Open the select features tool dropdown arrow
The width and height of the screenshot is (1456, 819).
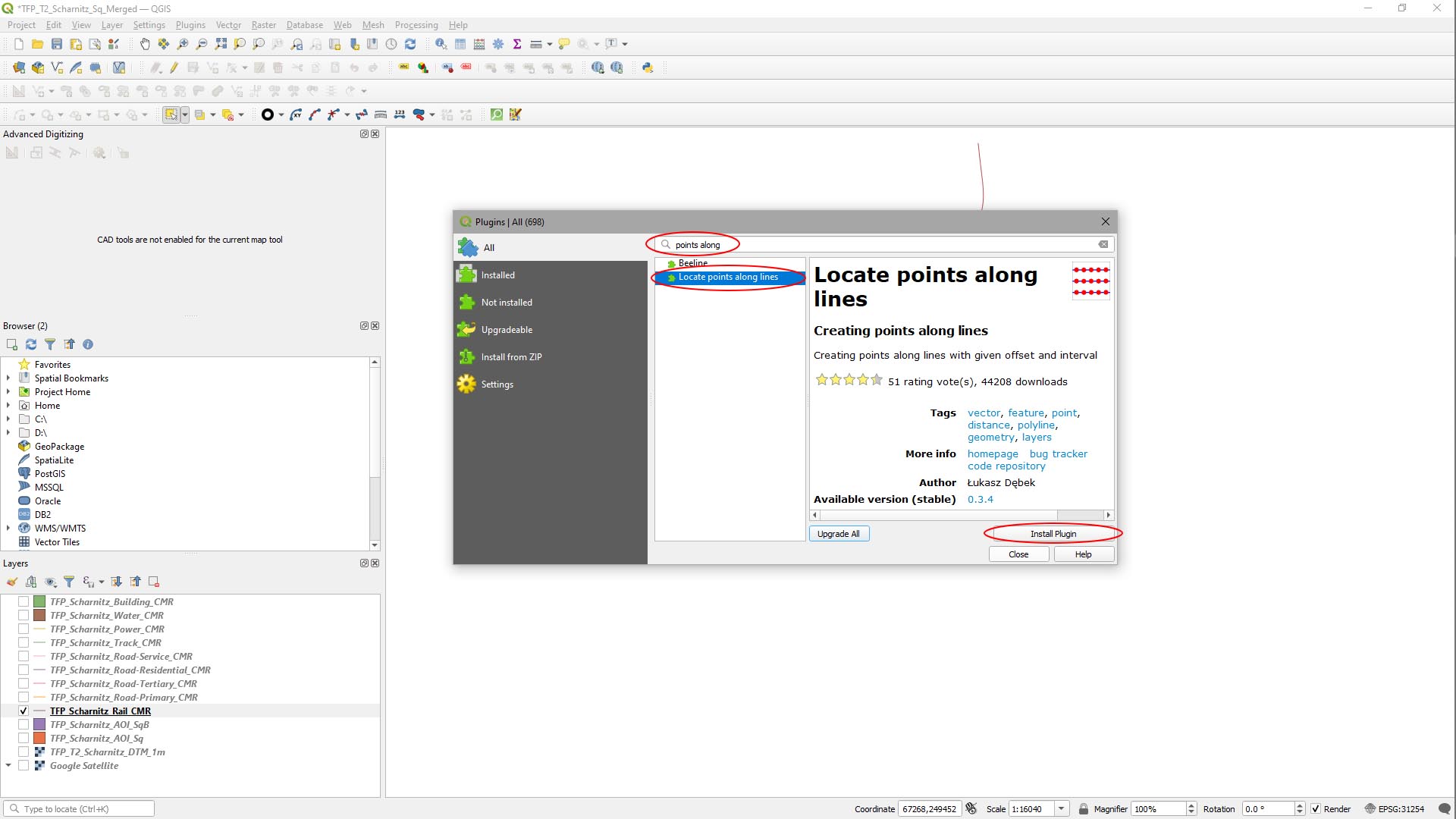click(x=184, y=115)
